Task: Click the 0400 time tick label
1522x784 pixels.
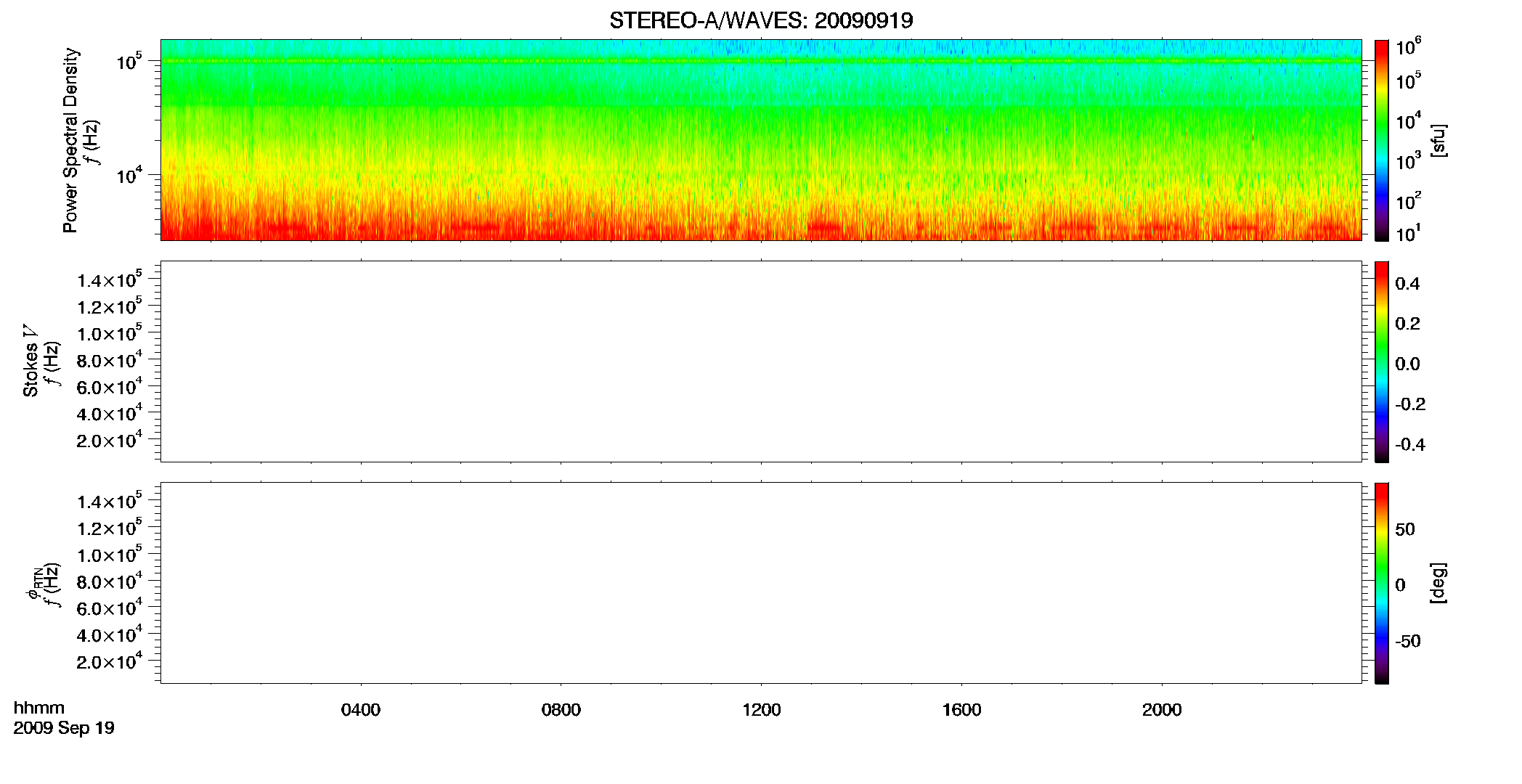Action: (x=361, y=710)
